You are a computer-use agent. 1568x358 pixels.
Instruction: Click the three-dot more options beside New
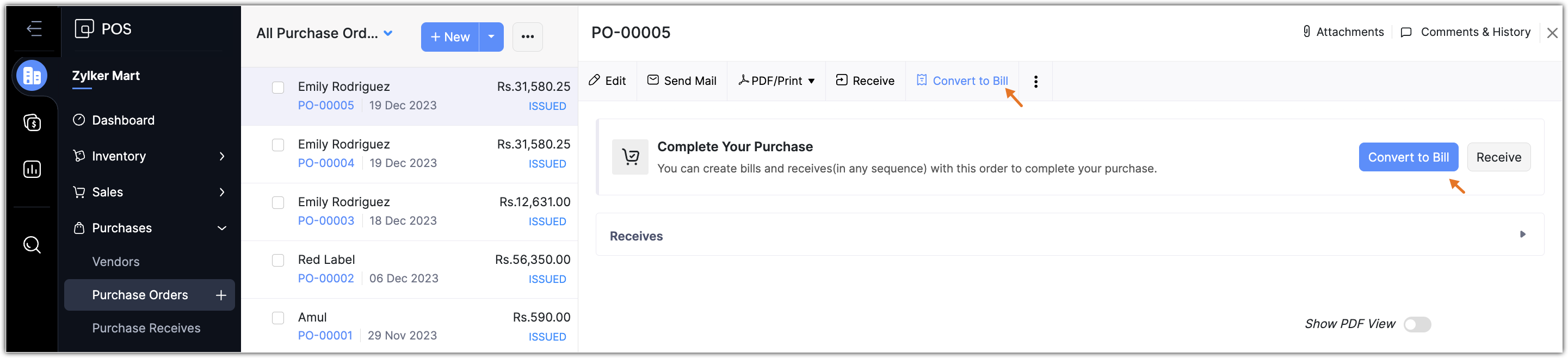tap(527, 37)
